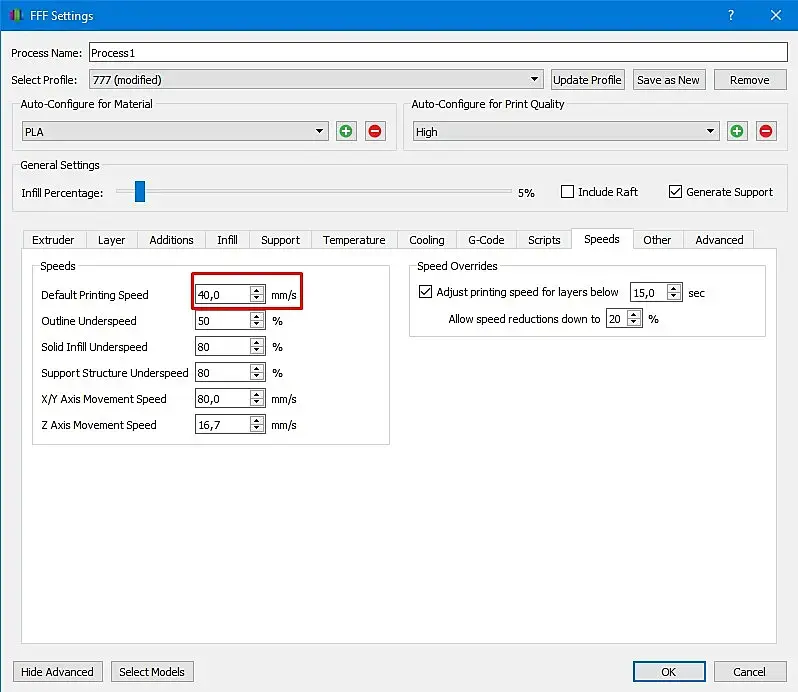Click Z Axis Movement Speed field
The width and height of the screenshot is (798, 692).
[x=223, y=424]
